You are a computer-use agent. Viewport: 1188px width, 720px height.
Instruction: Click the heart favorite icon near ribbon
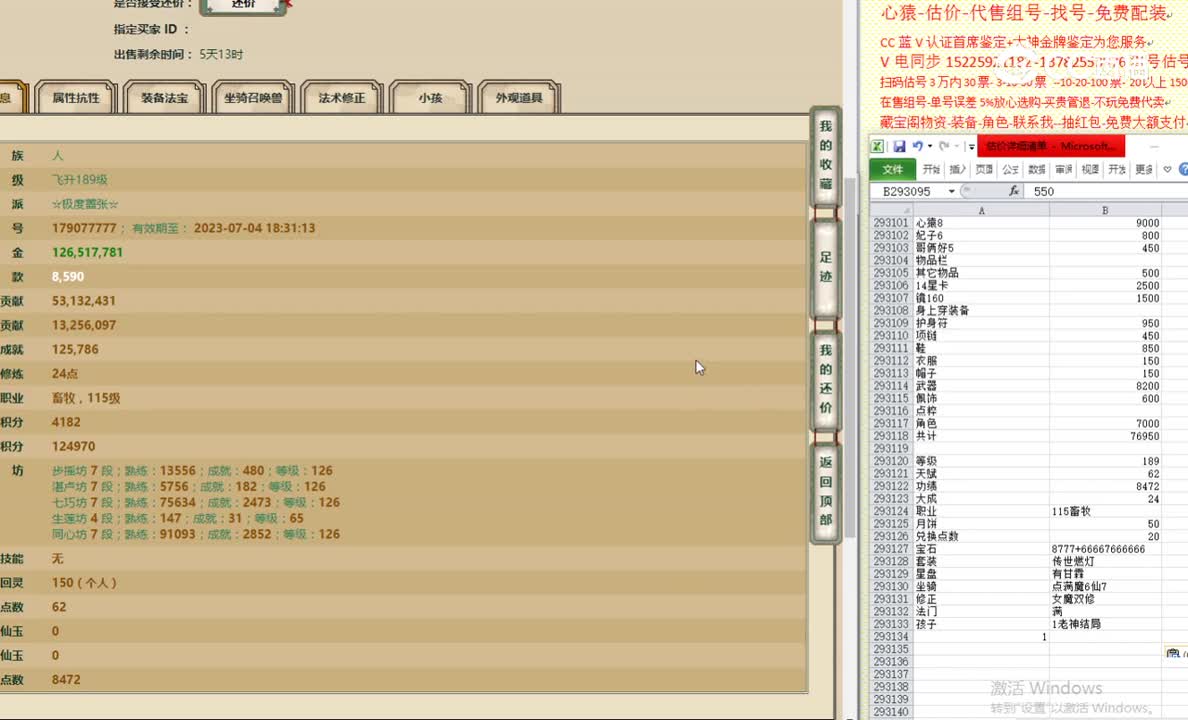coord(1165,169)
